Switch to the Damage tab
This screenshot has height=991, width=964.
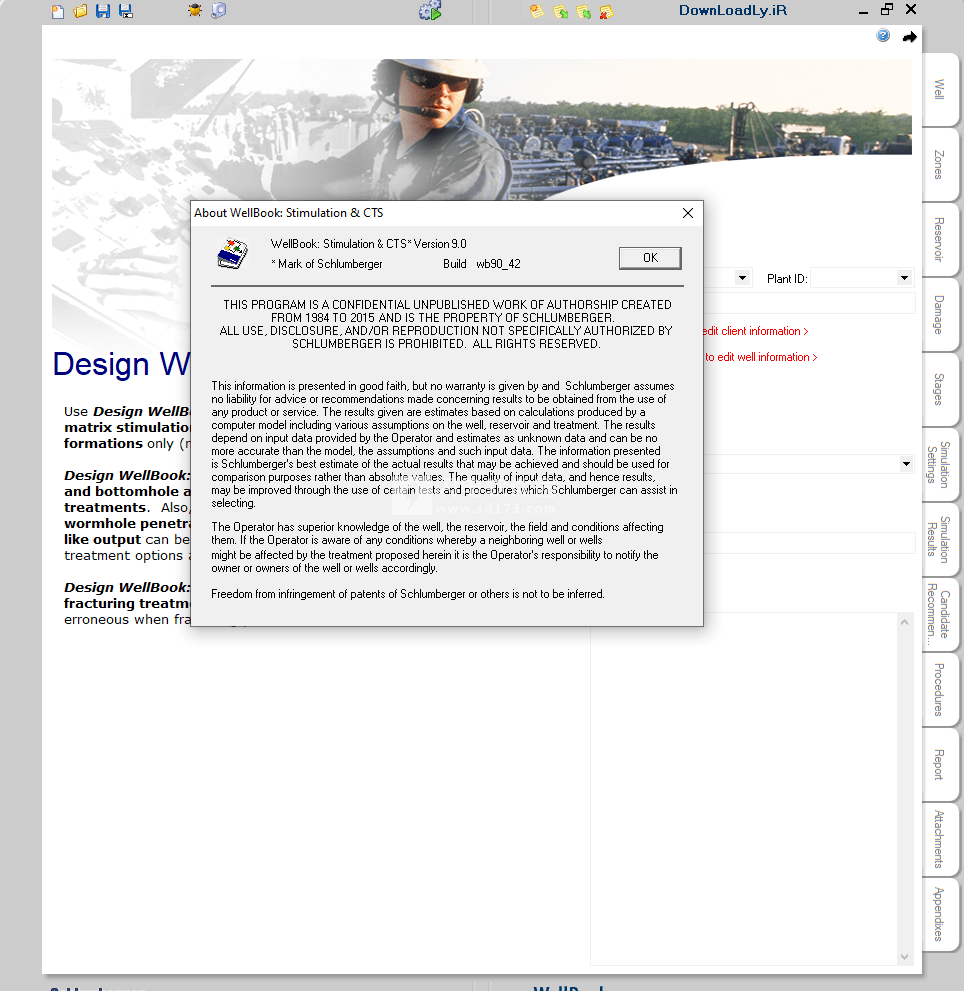point(940,315)
